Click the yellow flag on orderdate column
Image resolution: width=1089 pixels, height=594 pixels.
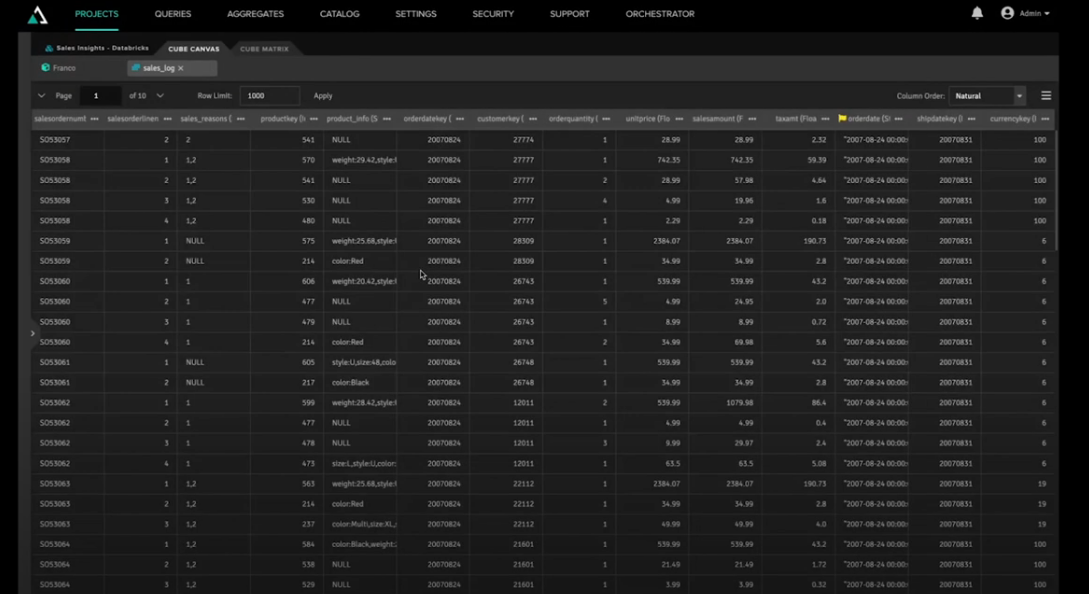[842, 119]
